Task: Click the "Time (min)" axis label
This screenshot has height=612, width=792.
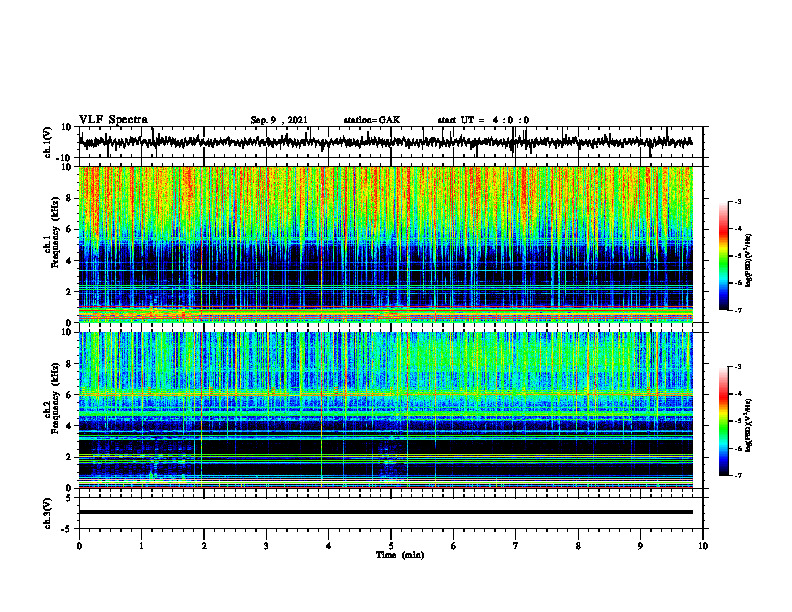Action: 400,555
